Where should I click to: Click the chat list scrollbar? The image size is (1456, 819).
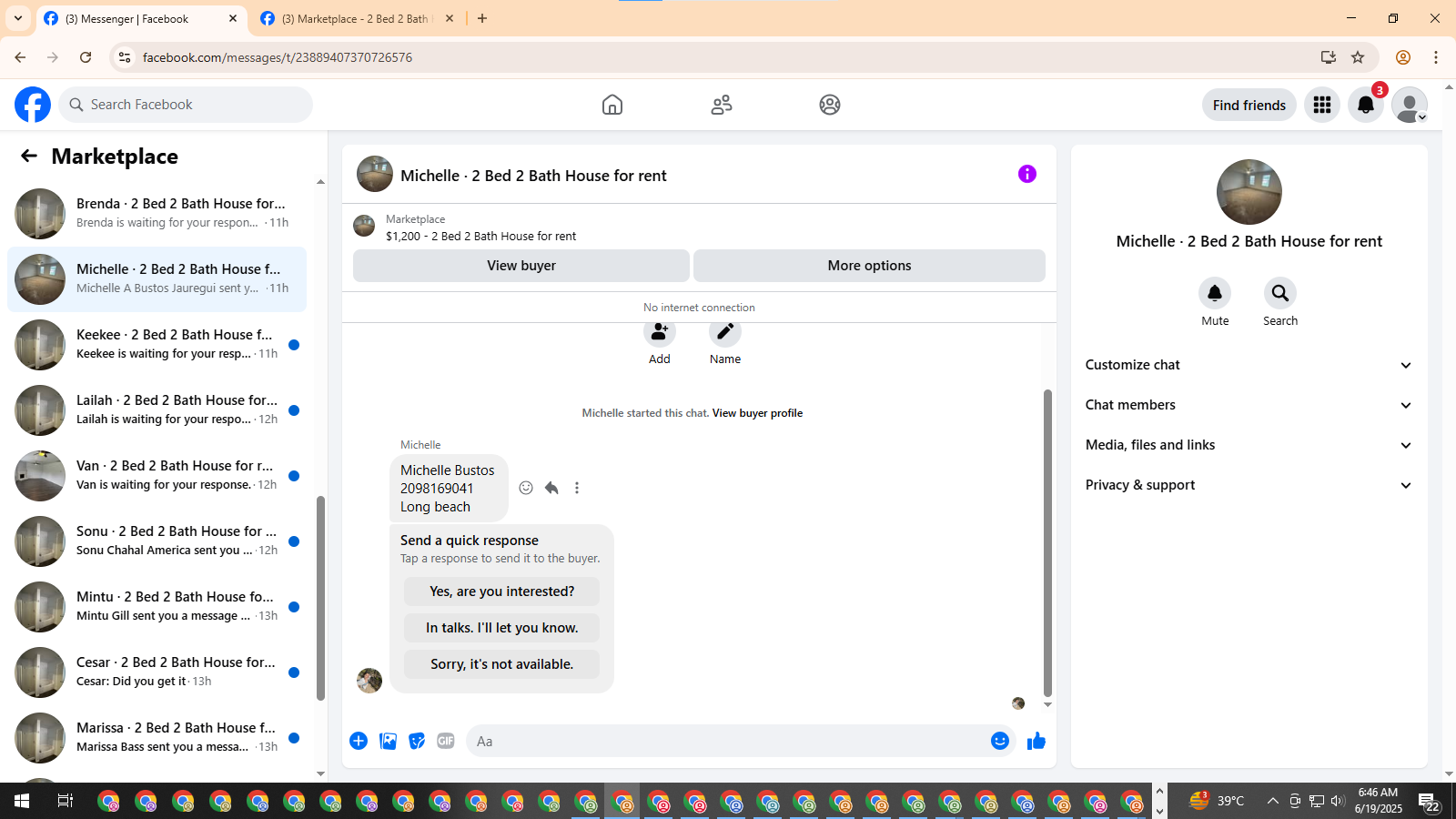(x=320, y=599)
